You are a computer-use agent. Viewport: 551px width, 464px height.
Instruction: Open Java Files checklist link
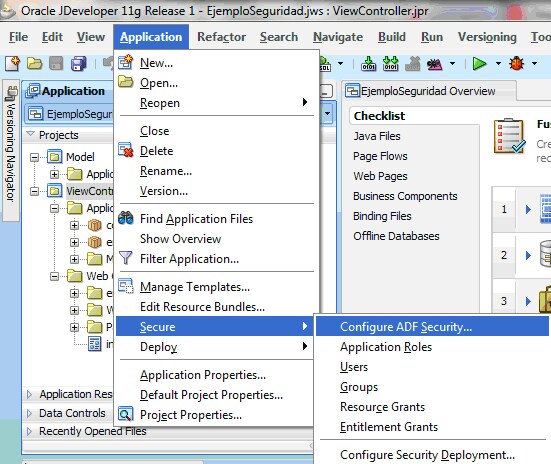[377, 136]
